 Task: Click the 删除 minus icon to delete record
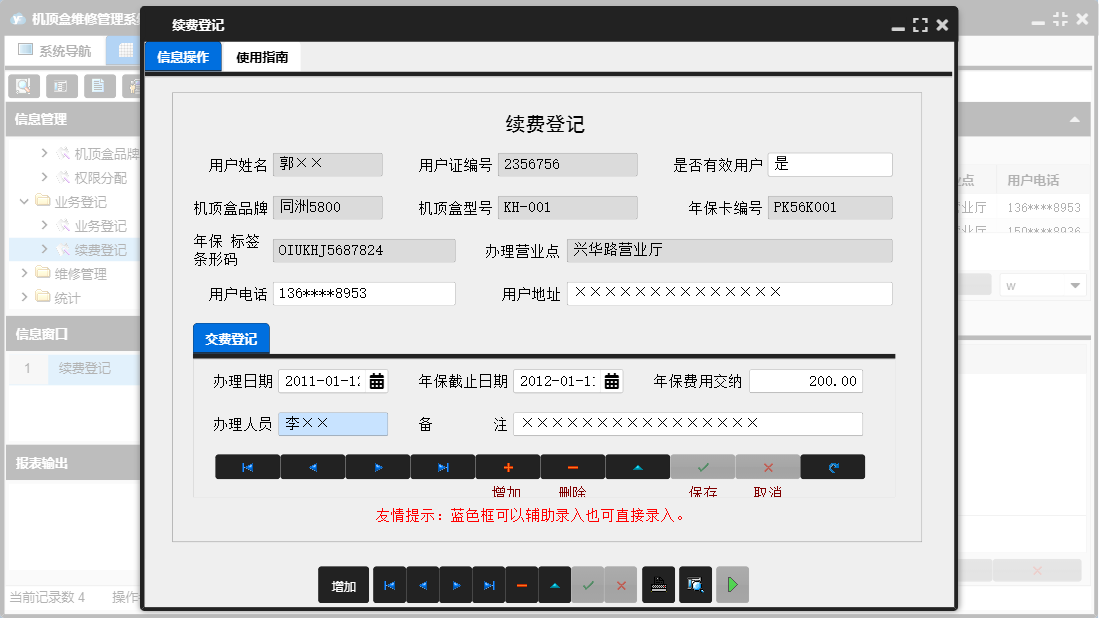point(573,466)
